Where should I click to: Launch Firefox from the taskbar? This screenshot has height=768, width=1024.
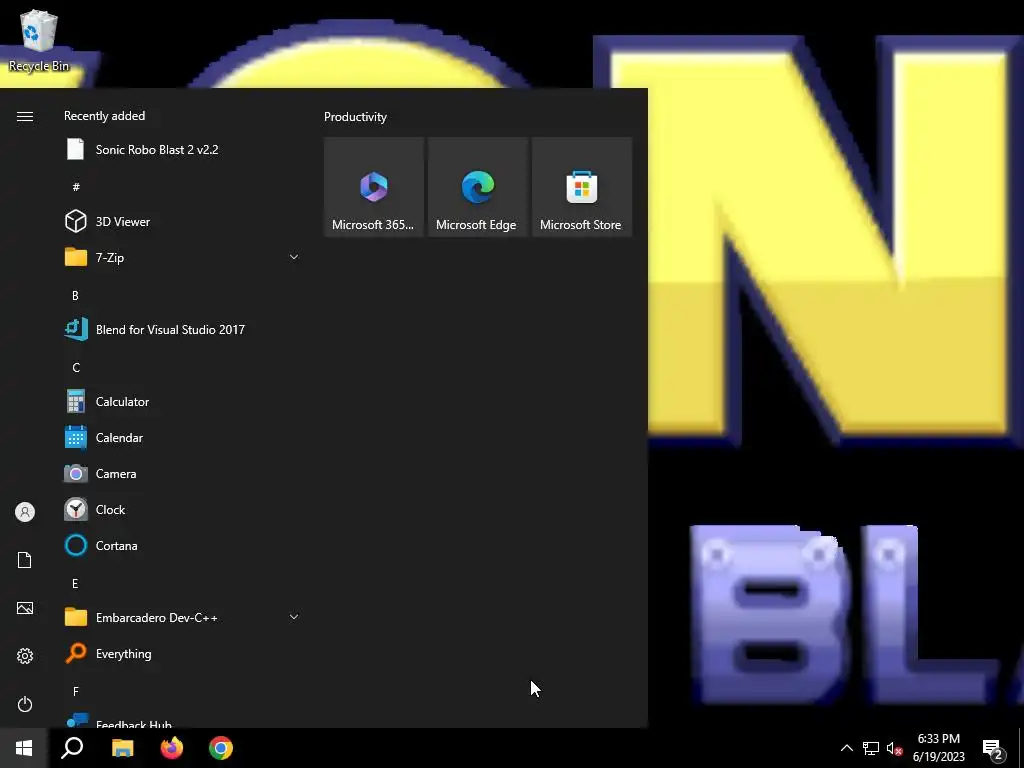[172, 748]
